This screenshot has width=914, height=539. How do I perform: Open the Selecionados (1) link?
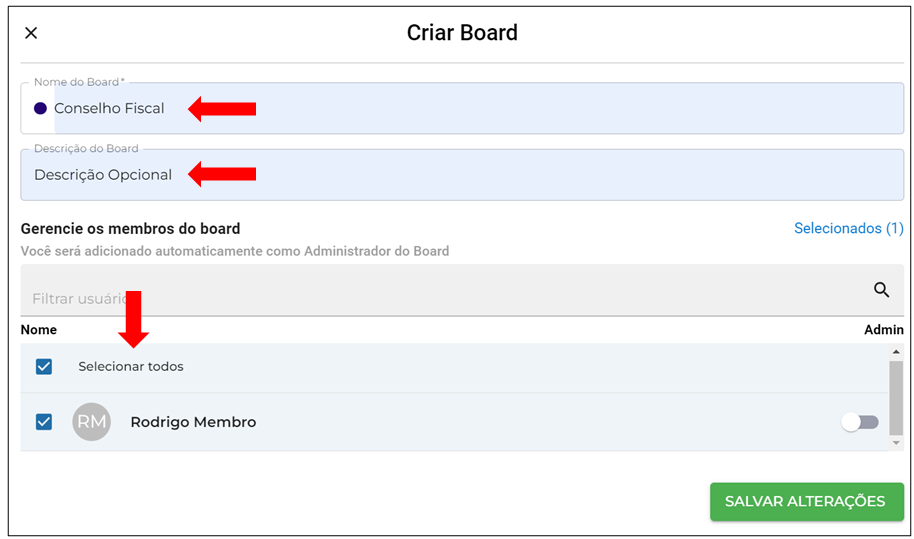coord(849,228)
